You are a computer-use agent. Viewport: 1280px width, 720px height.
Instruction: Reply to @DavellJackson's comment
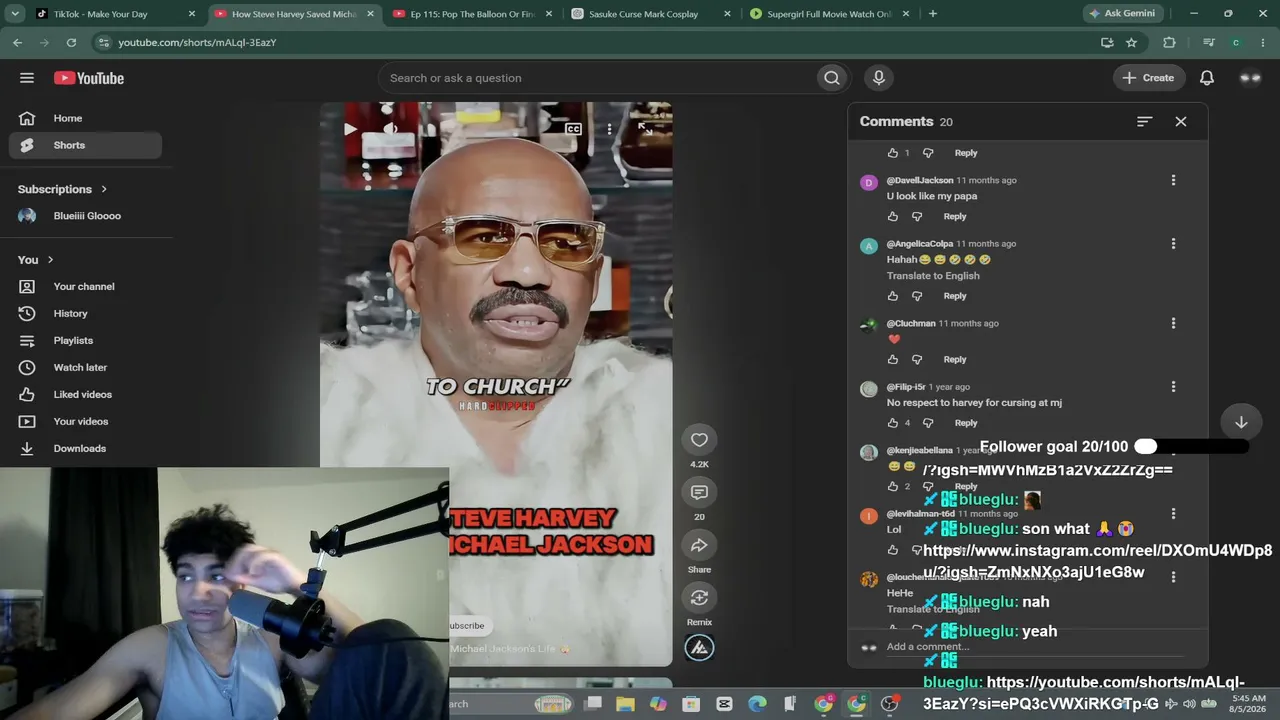955,216
